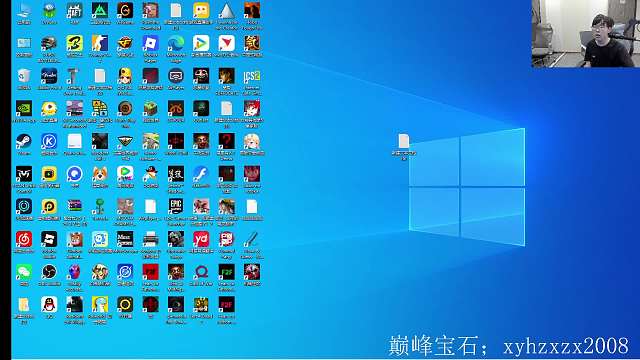
Task: Open the Spider-Man mask icon
Action: coord(74,272)
